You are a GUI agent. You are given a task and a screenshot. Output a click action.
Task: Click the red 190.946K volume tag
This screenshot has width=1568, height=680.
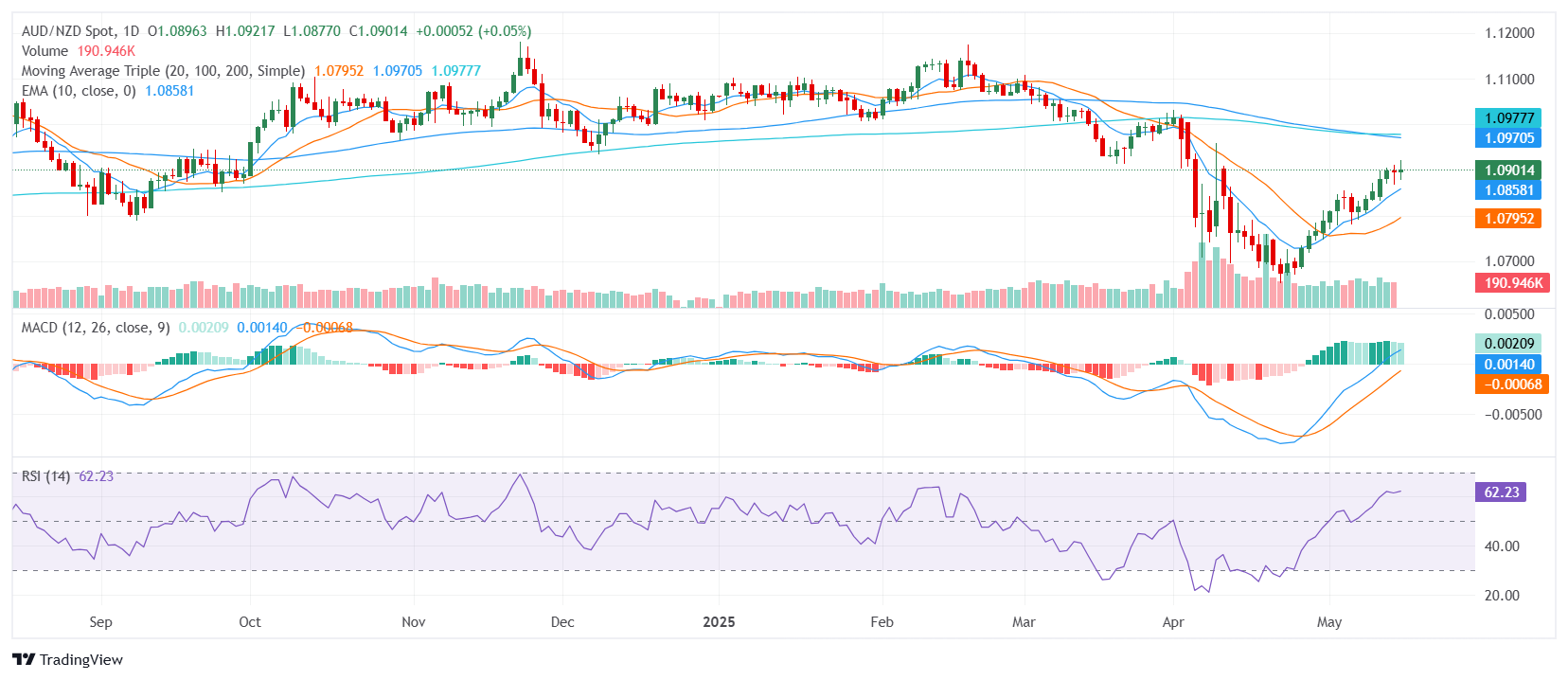click(1512, 283)
